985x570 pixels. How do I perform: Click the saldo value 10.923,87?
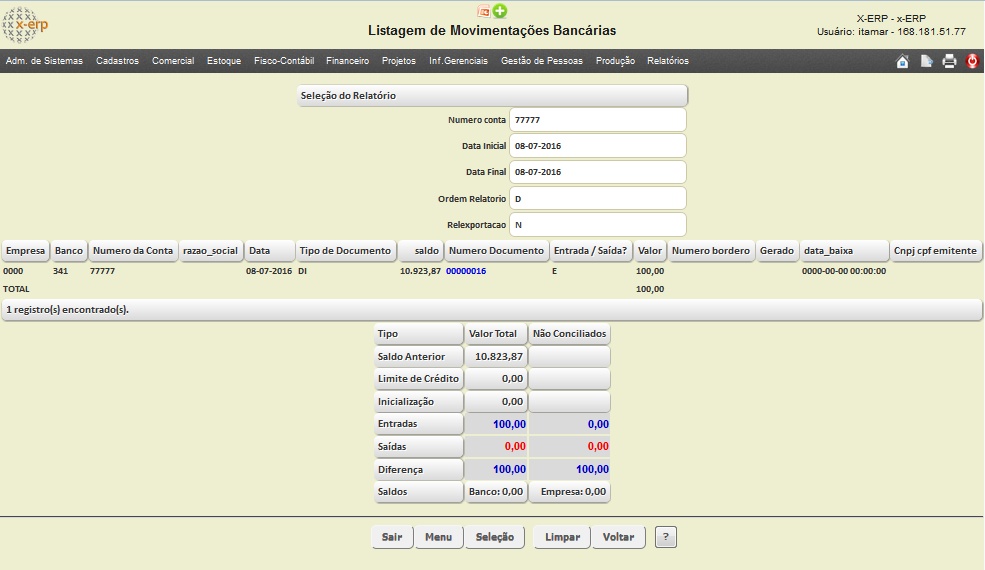[x=420, y=271]
